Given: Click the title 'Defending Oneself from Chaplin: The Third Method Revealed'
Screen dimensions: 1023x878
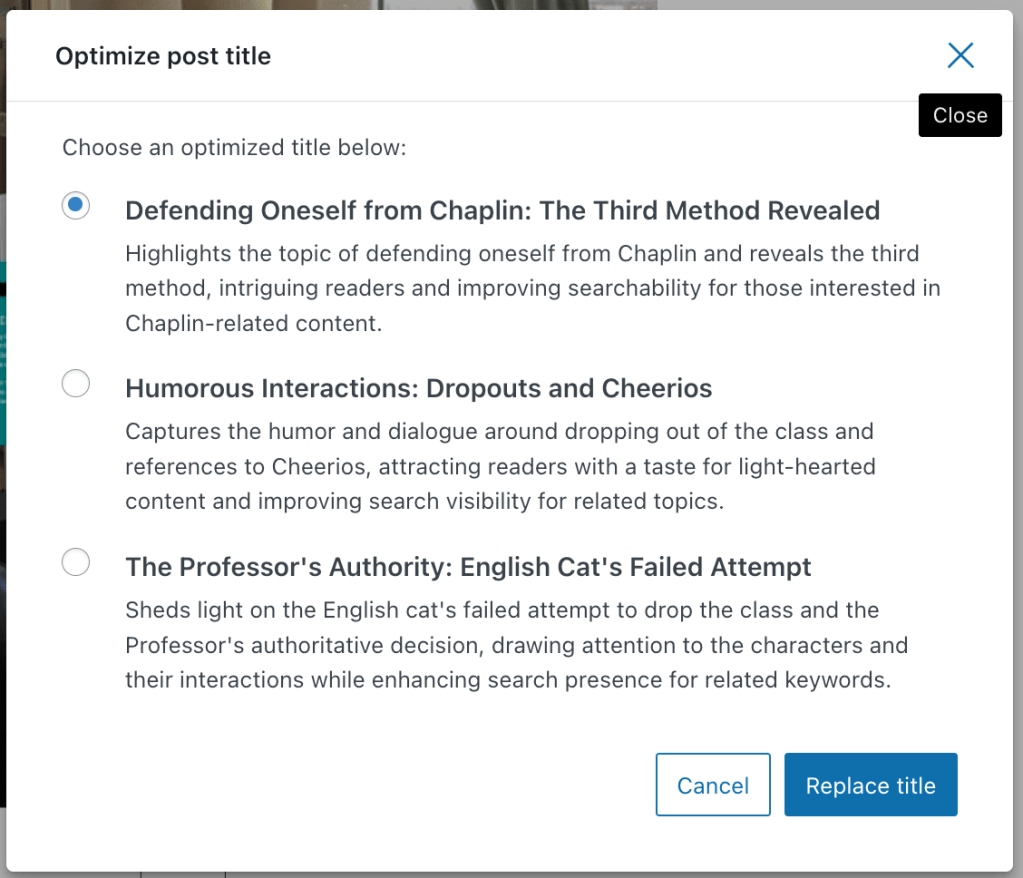Looking at the screenshot, I should (502, 211).
